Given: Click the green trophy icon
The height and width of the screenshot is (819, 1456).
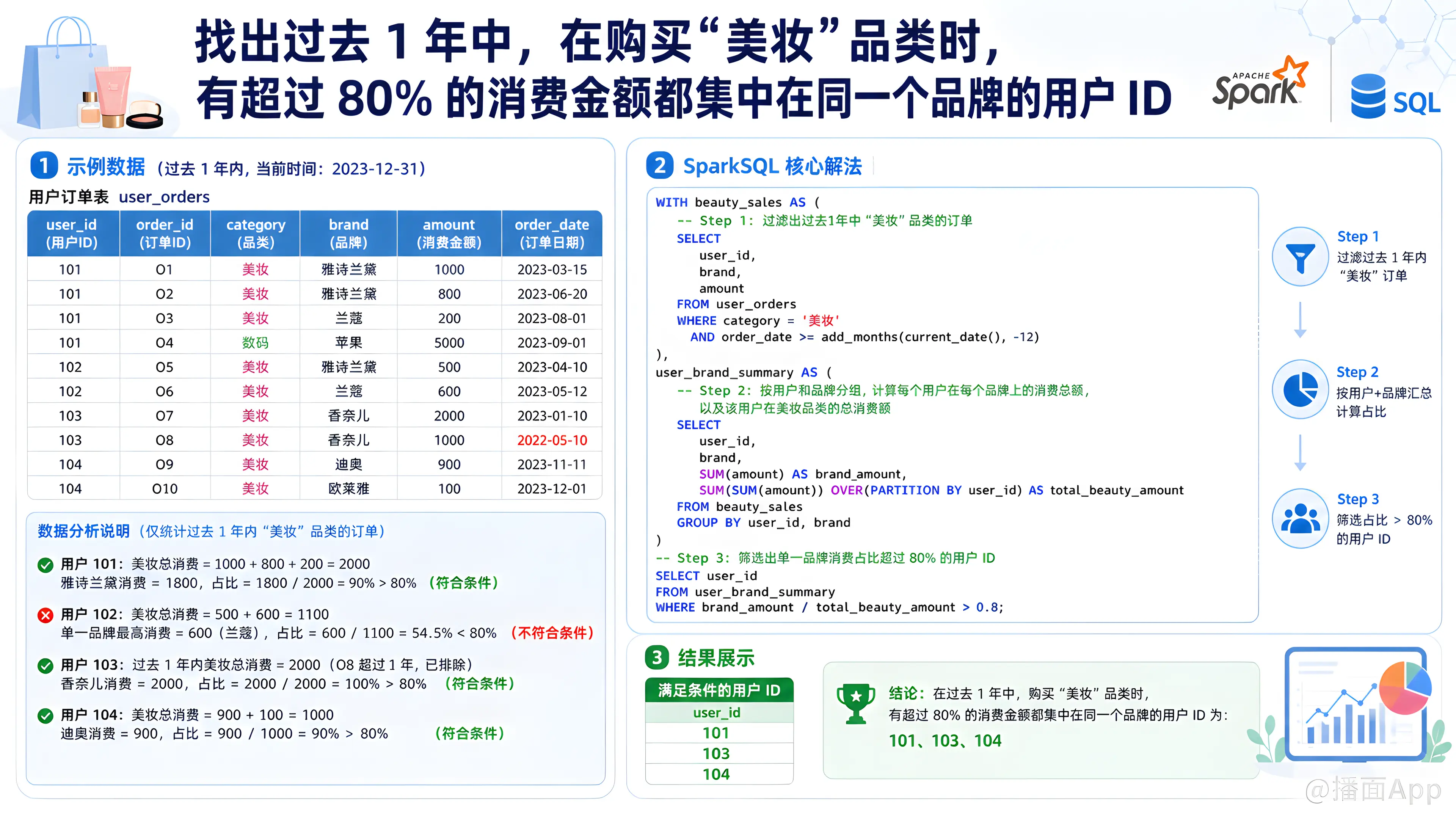Looking at the screenshot, I should coord(856,704).
